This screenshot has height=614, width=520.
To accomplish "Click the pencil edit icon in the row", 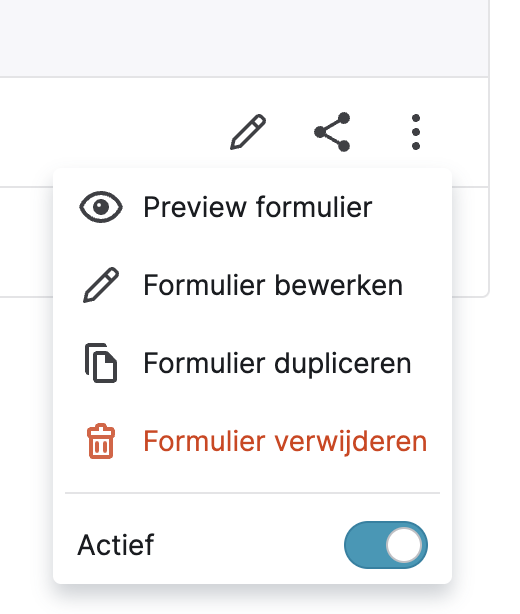I will [x=248, y=132].
